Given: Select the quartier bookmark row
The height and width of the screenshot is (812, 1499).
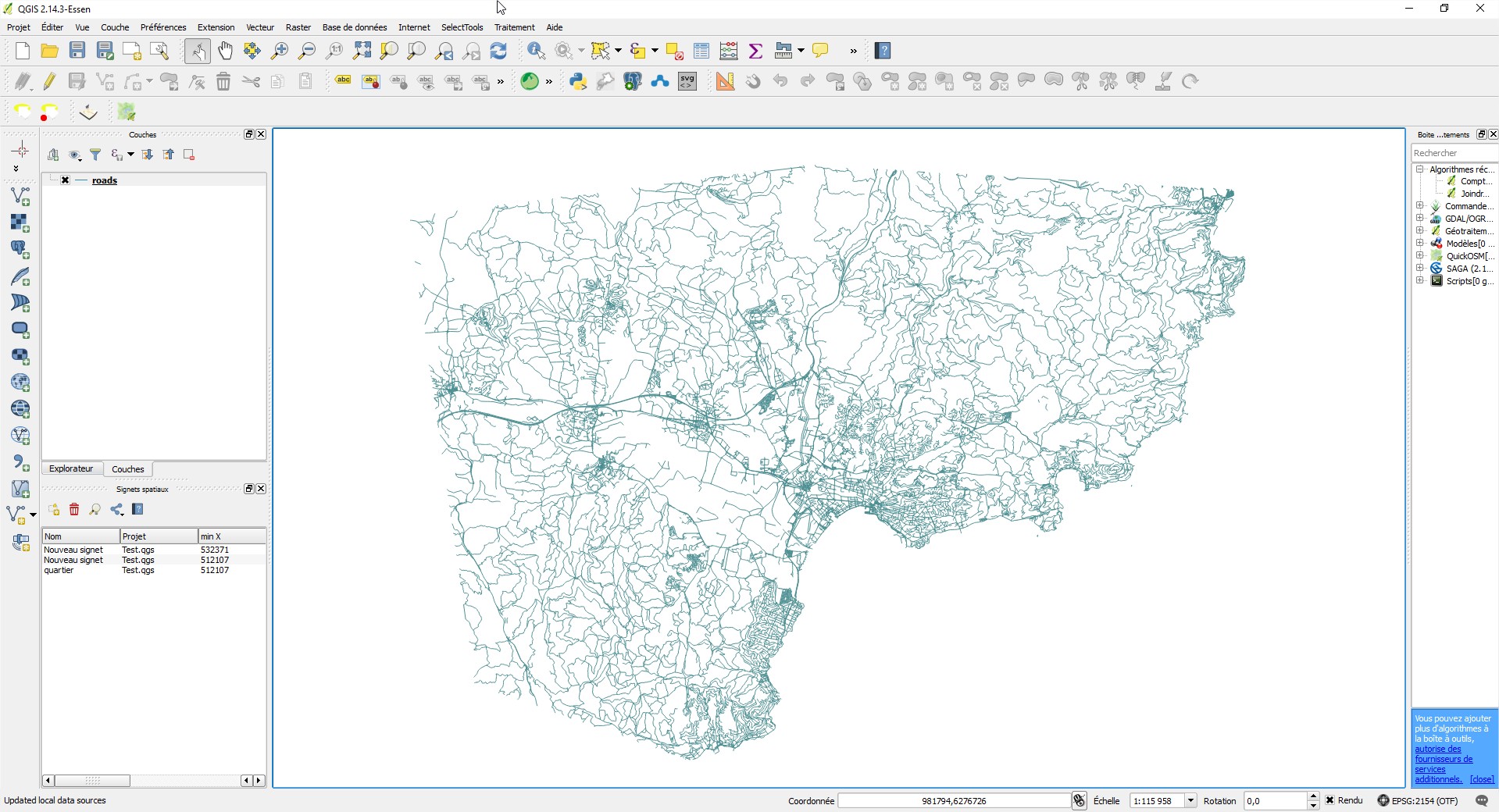Looking at the screenshot, I should pyautogui.click(x=154, y=571).
